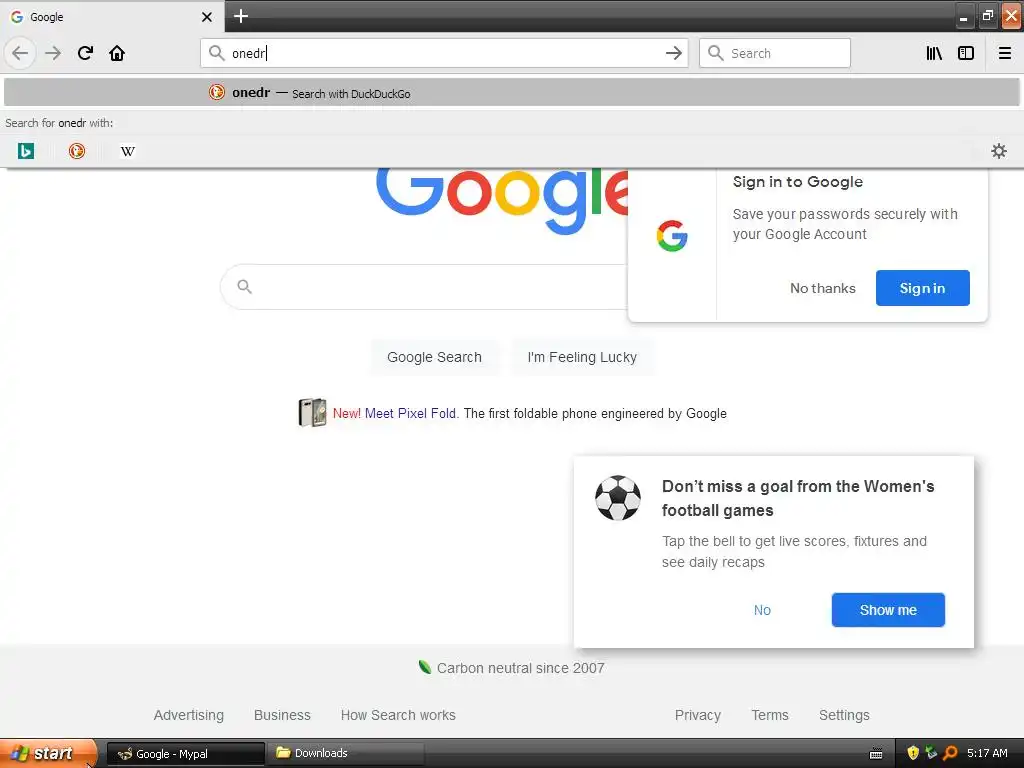Open the Terms footer link

tap(770, 715)
